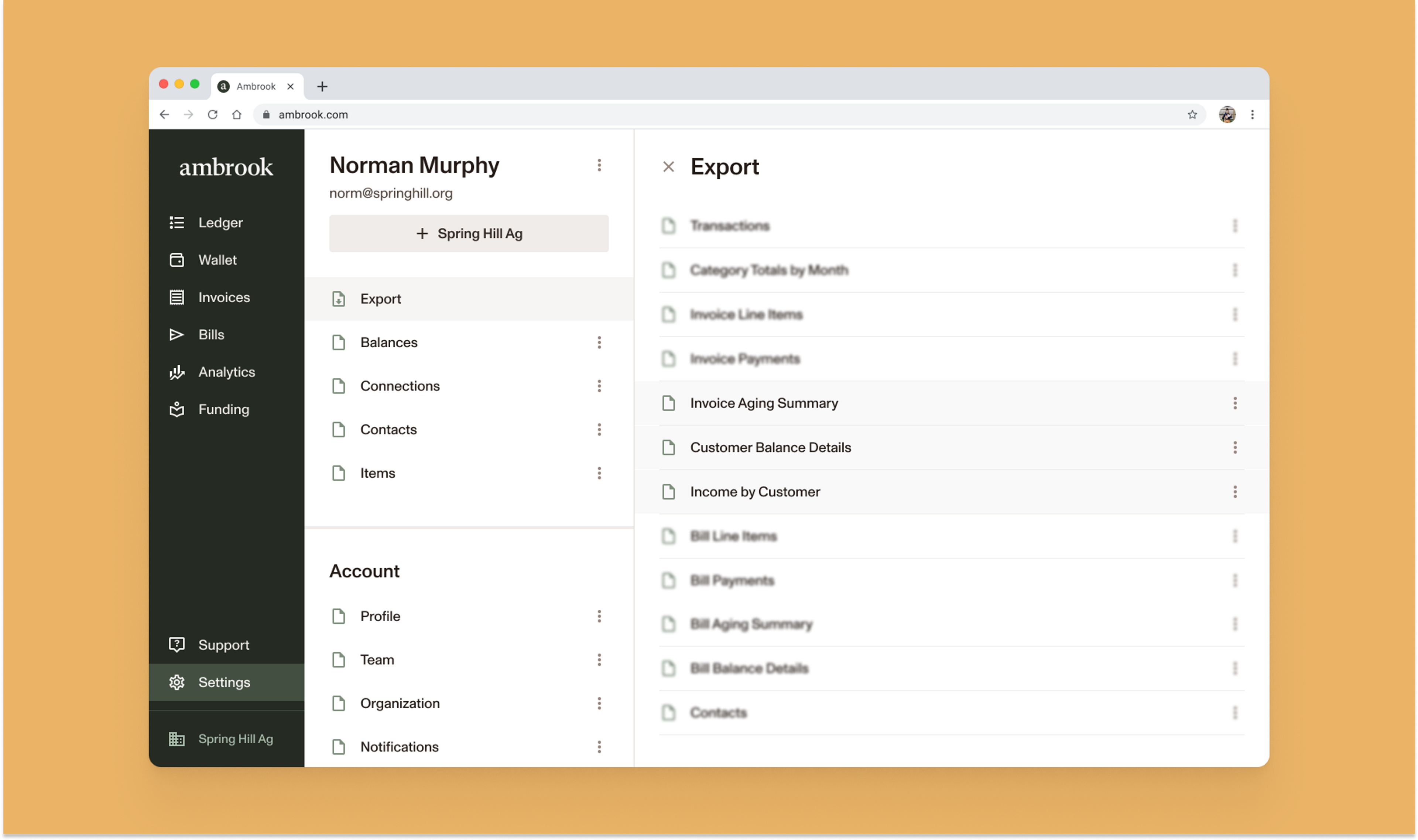Switch organization via Spring Hill Ag footer
The width and height of the screenshot is (1418, 840).
(x=235, y=739)
